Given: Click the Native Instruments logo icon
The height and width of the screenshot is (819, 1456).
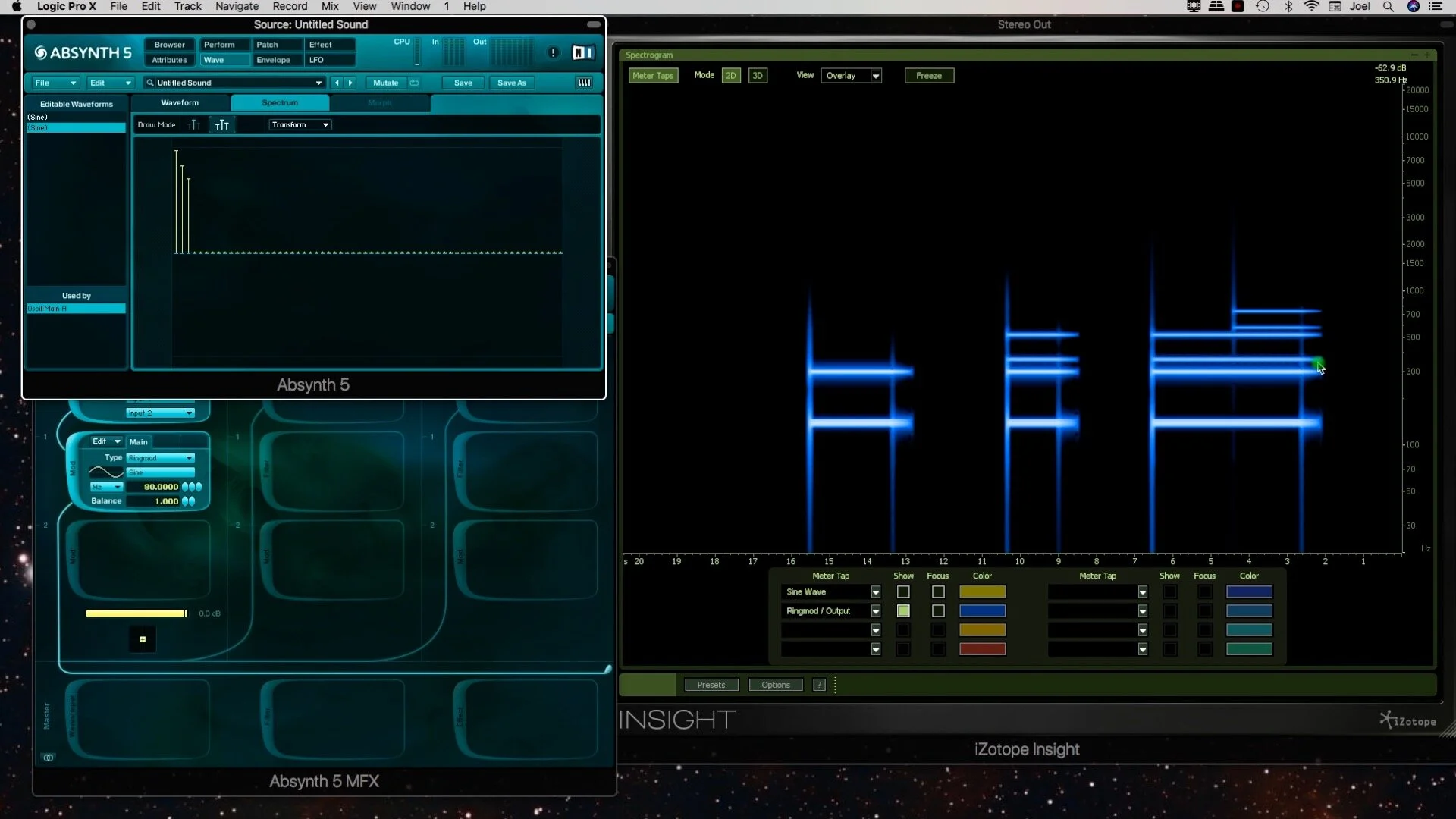Looking at the screenshot, I should point(582,52).
